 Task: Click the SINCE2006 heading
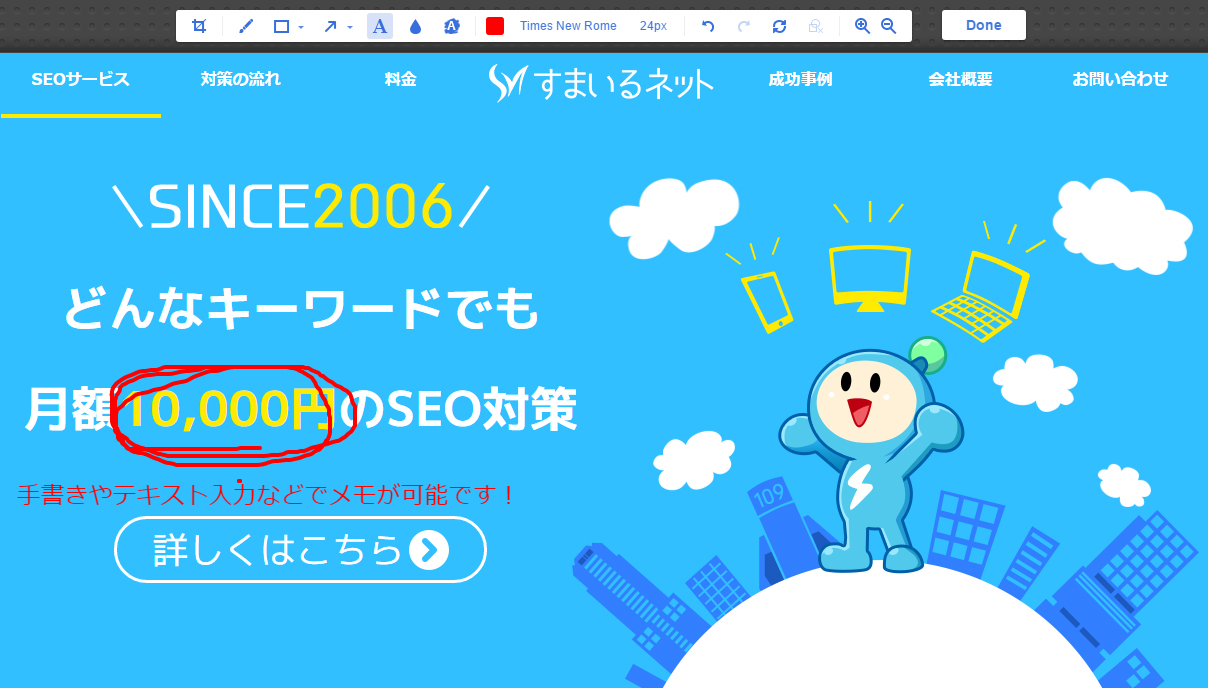[301, 207]
